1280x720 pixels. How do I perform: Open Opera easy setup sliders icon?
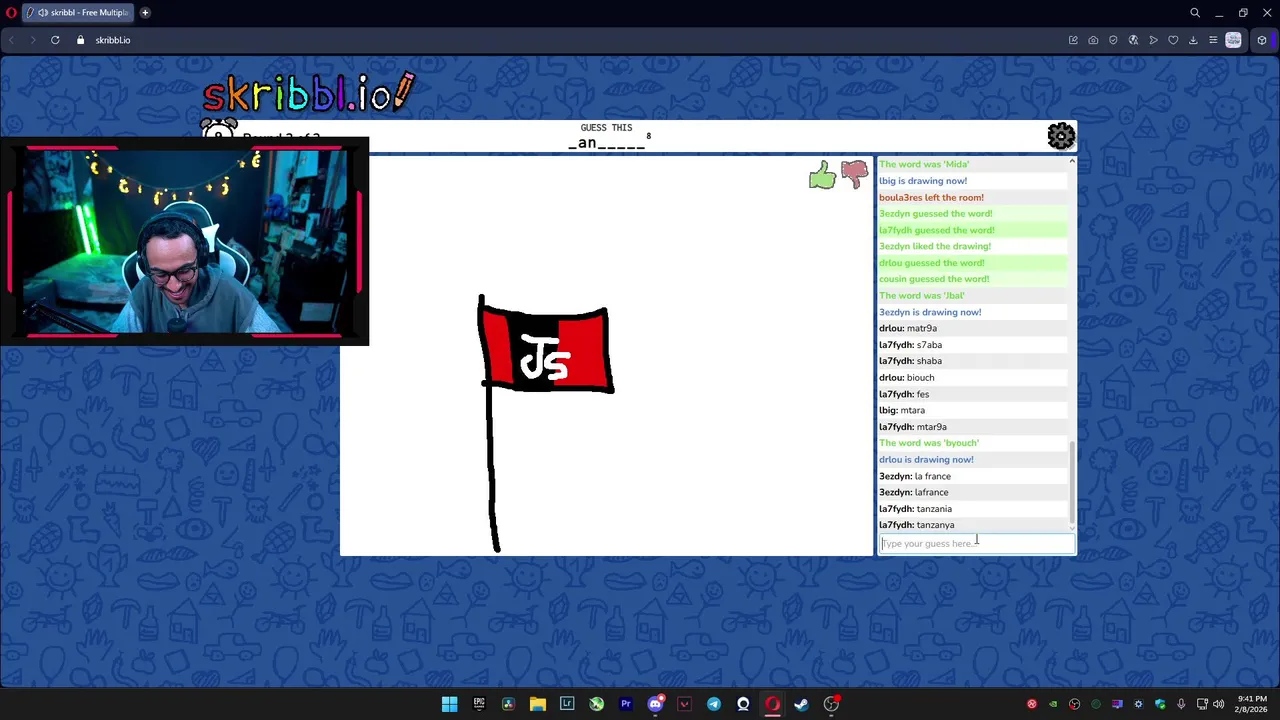(x=1213, y=40)
